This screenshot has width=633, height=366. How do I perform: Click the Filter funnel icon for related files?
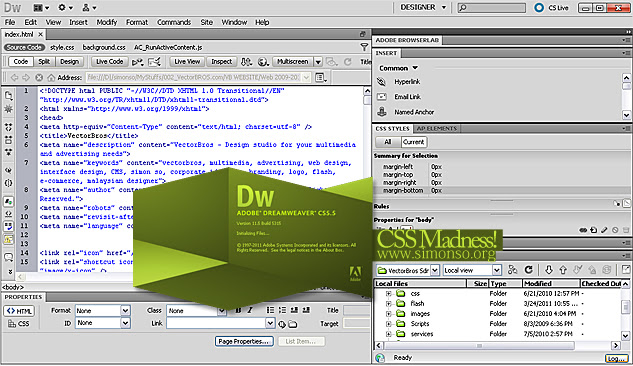click(x=364, y=47)
